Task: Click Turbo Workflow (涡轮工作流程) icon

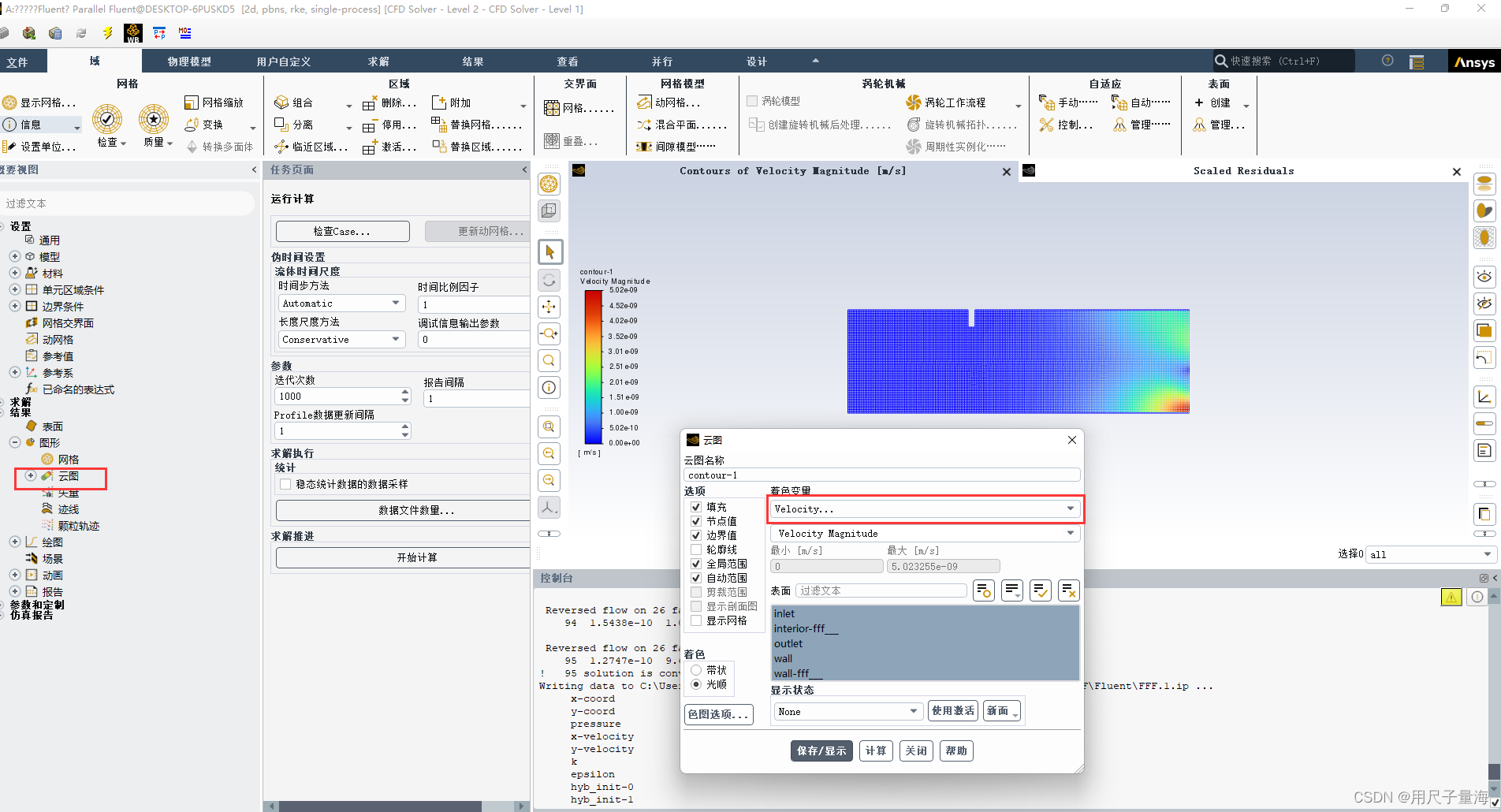Action: (x=914, y=102)
